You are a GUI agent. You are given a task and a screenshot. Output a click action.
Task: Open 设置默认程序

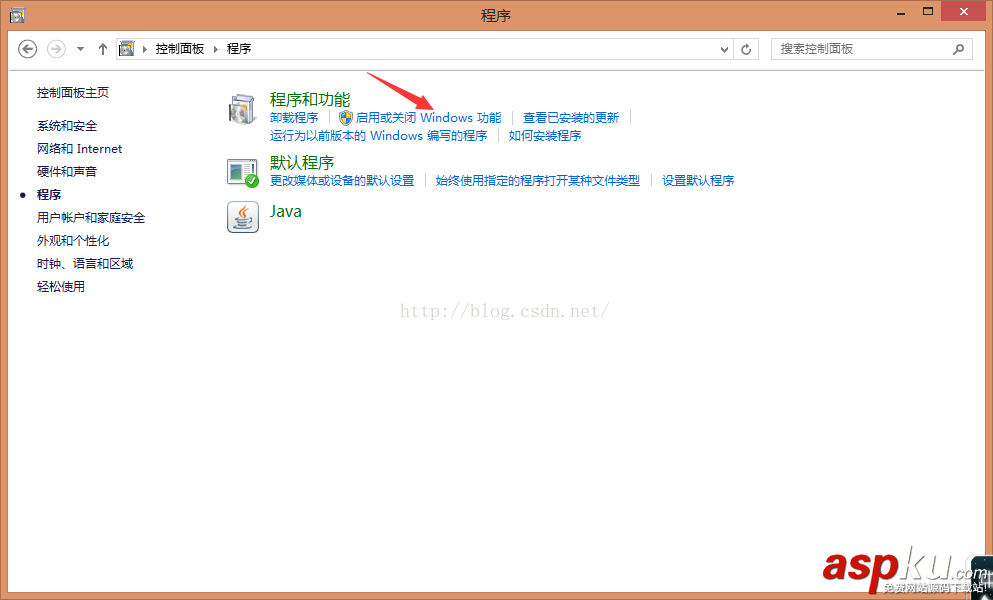click(698, 180)
